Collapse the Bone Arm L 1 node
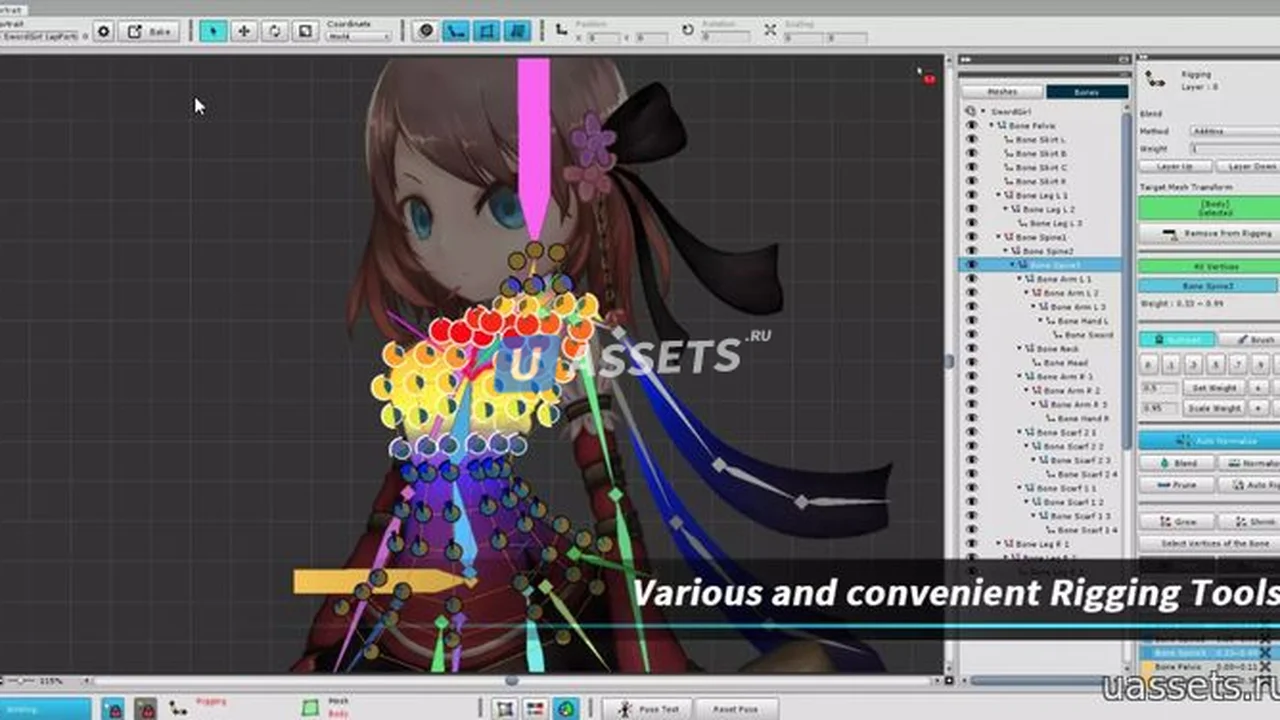 pos(1020,279)
